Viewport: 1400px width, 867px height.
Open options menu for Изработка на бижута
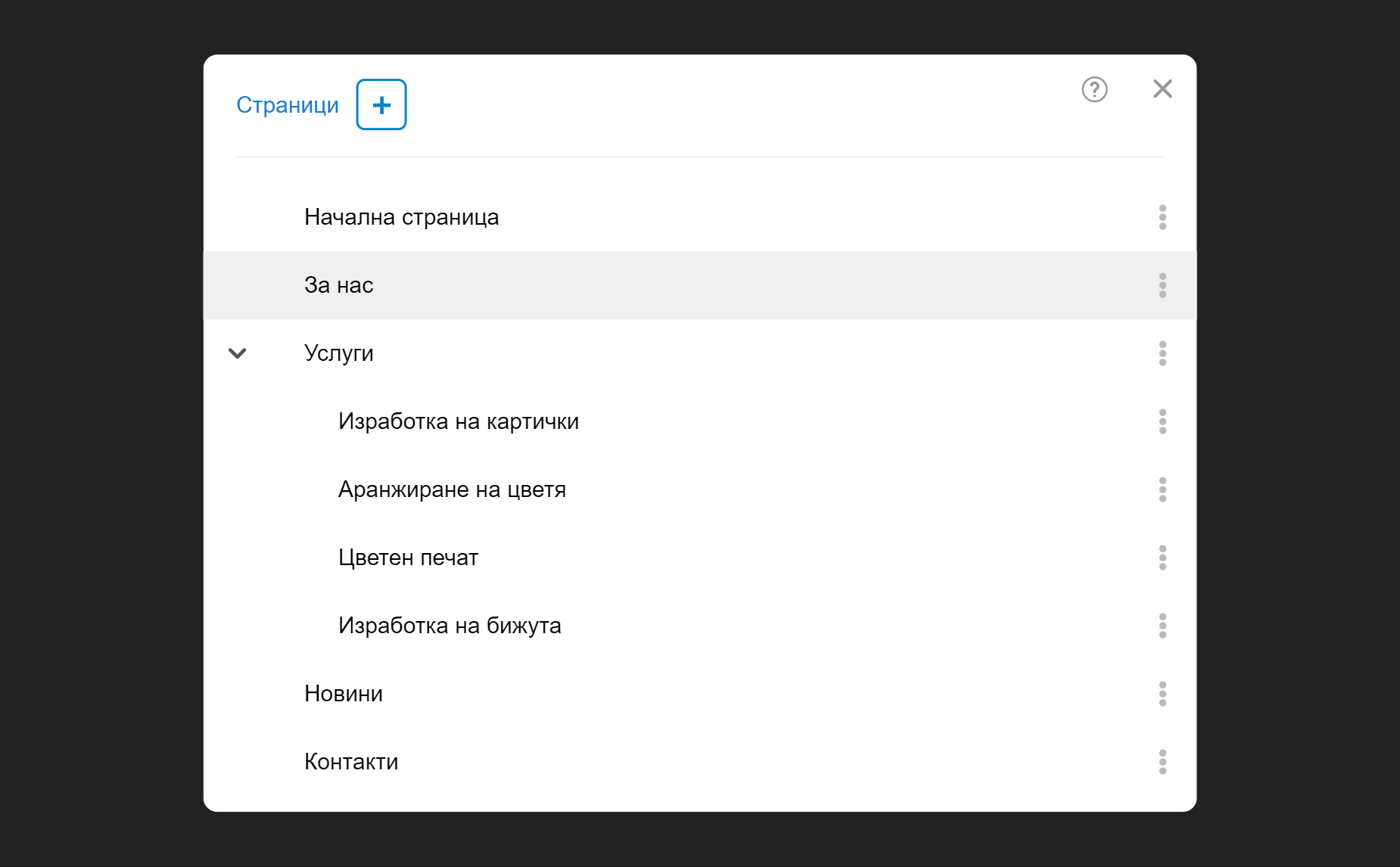click(x=1162, y=626)
